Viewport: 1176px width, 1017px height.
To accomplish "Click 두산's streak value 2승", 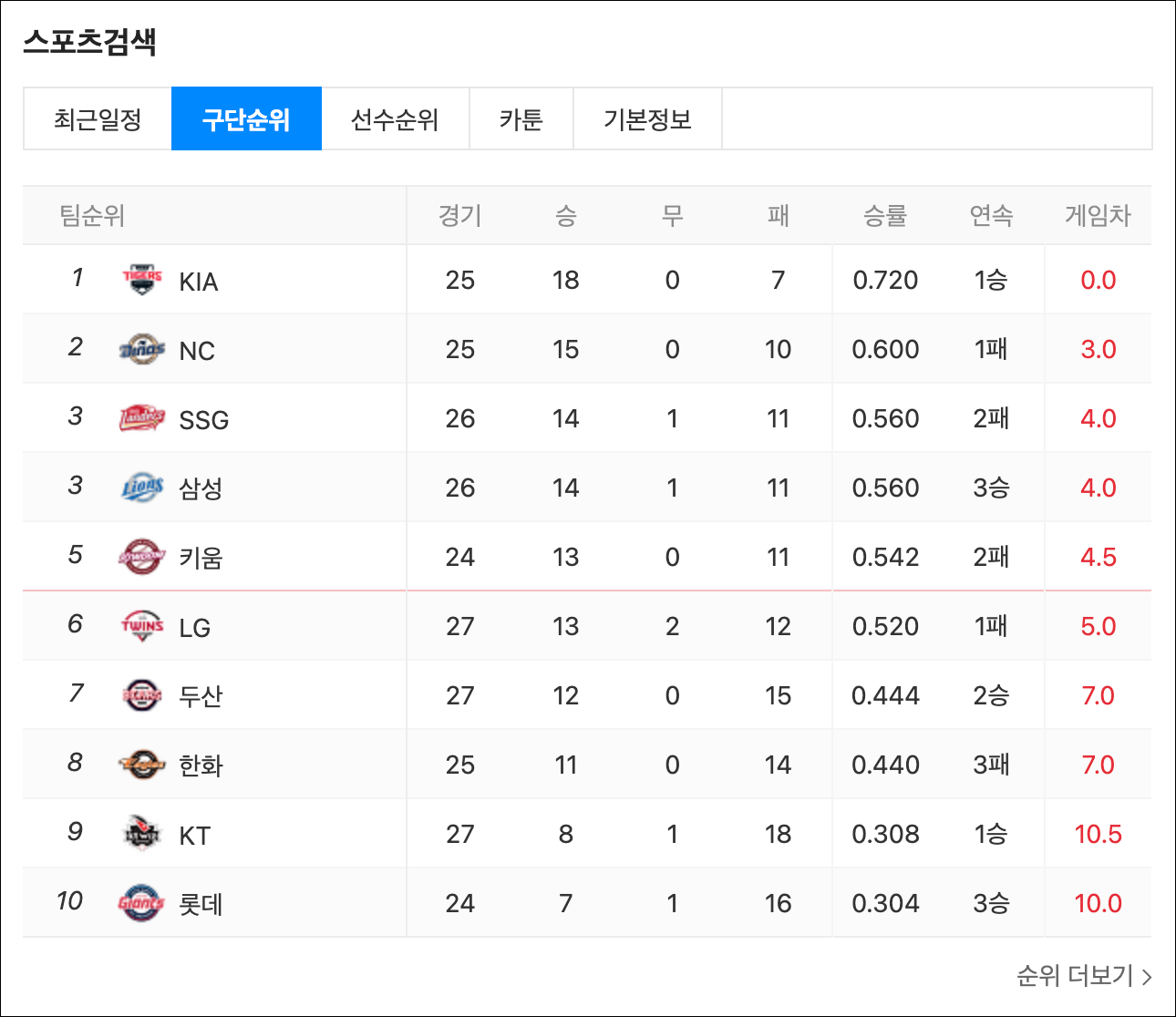I will (991, 695).
